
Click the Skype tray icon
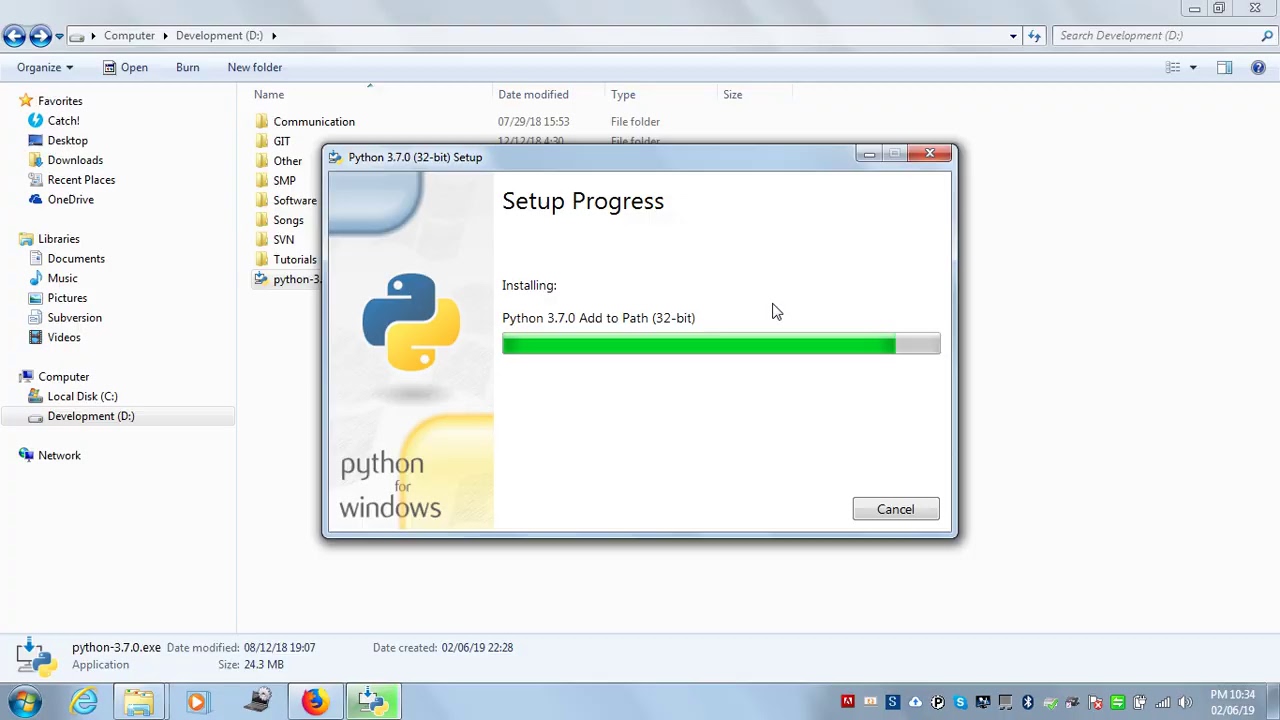960,702
